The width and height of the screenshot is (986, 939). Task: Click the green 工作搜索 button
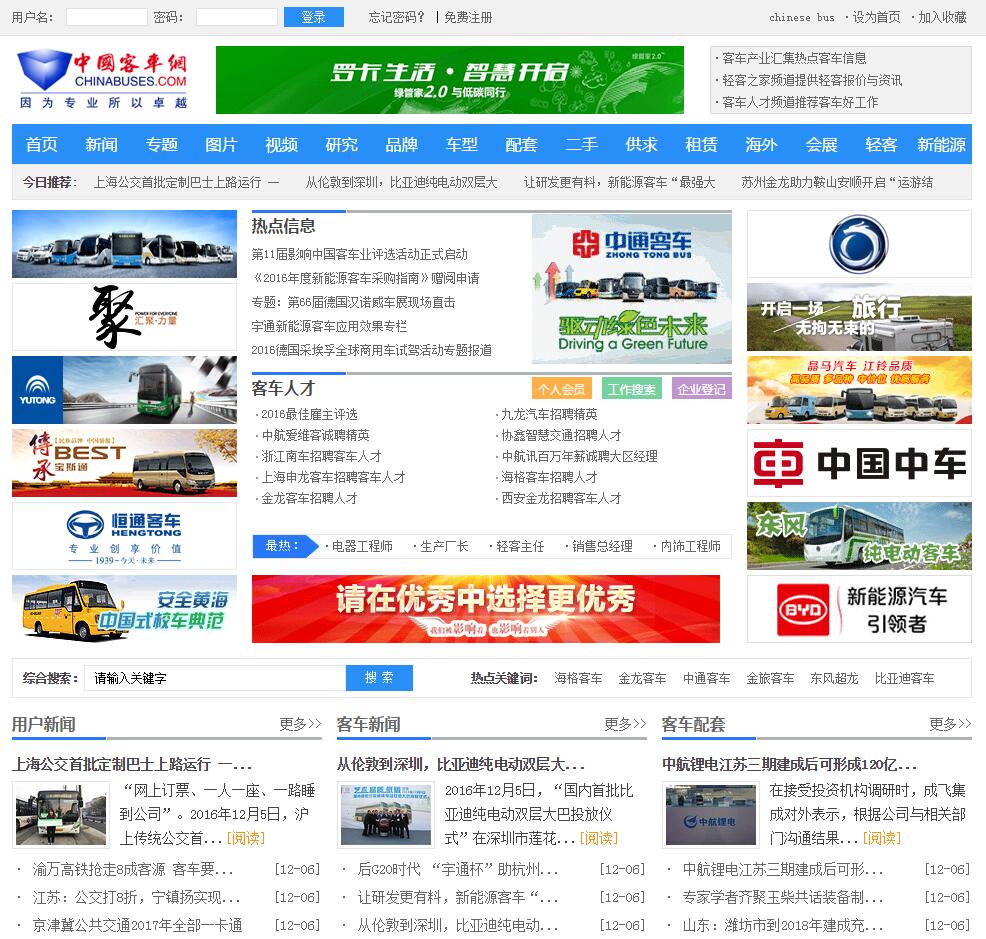click(631, 389)
